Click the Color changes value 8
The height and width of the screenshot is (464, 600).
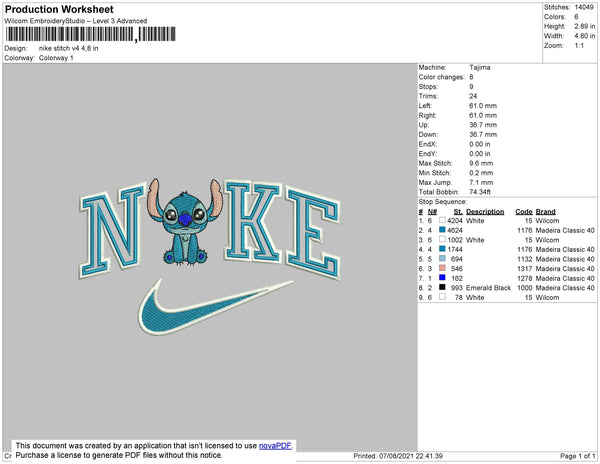point(471,77)
